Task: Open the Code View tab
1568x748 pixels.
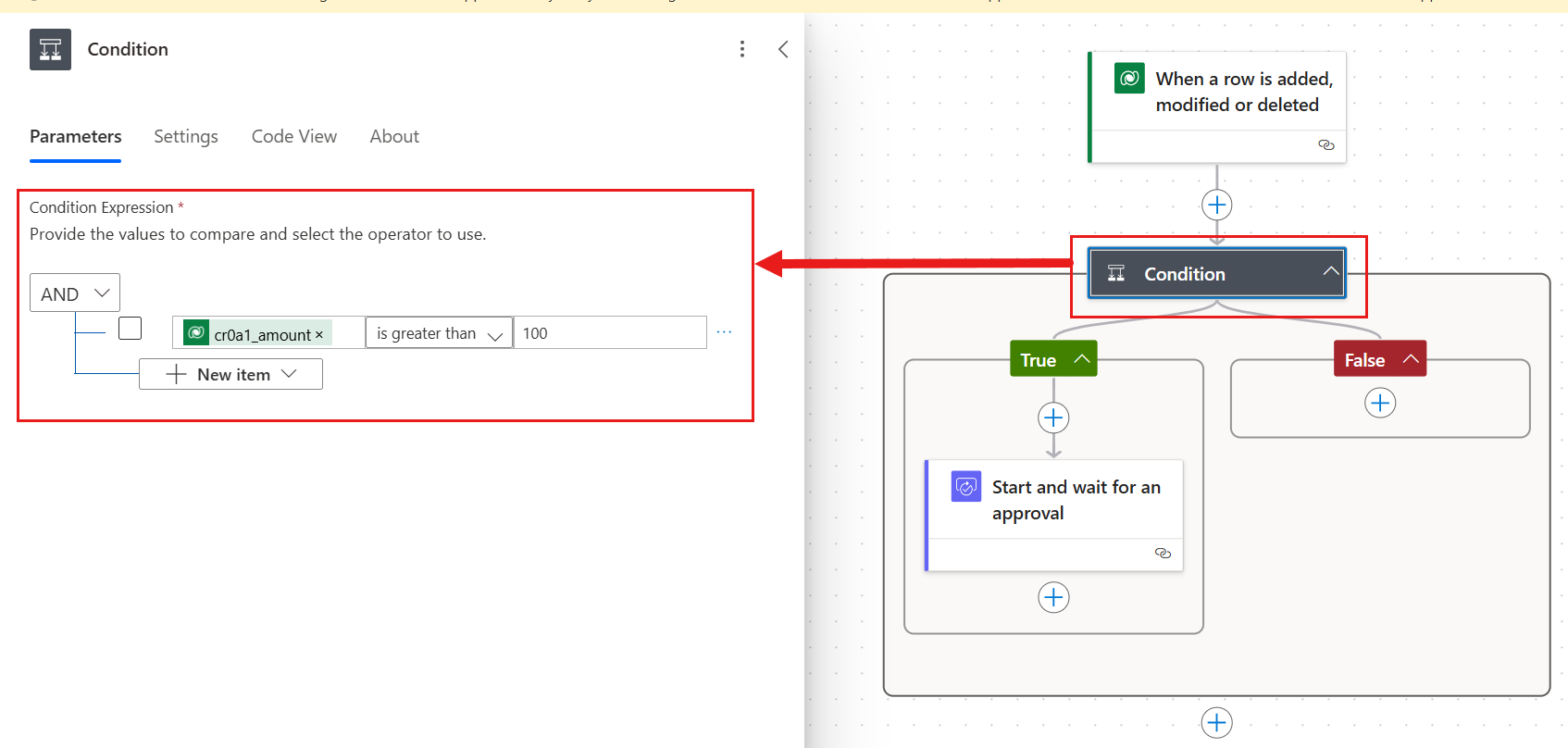Action: pyautogui.click(x=294, y=136)
